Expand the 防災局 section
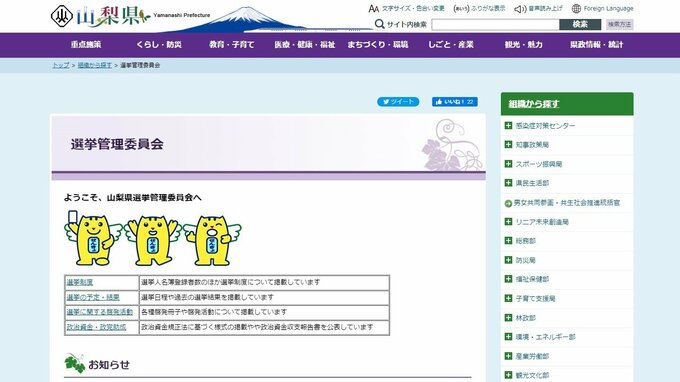The image size is (680, 382). coord(508,260)
